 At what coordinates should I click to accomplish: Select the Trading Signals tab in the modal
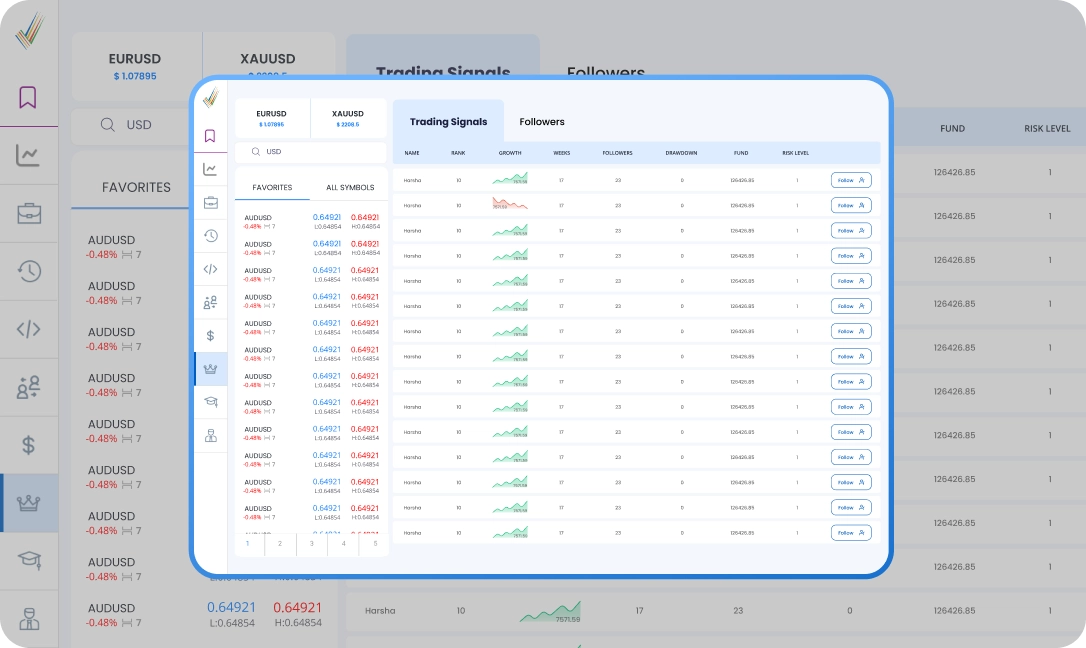(x=447, y=122)
